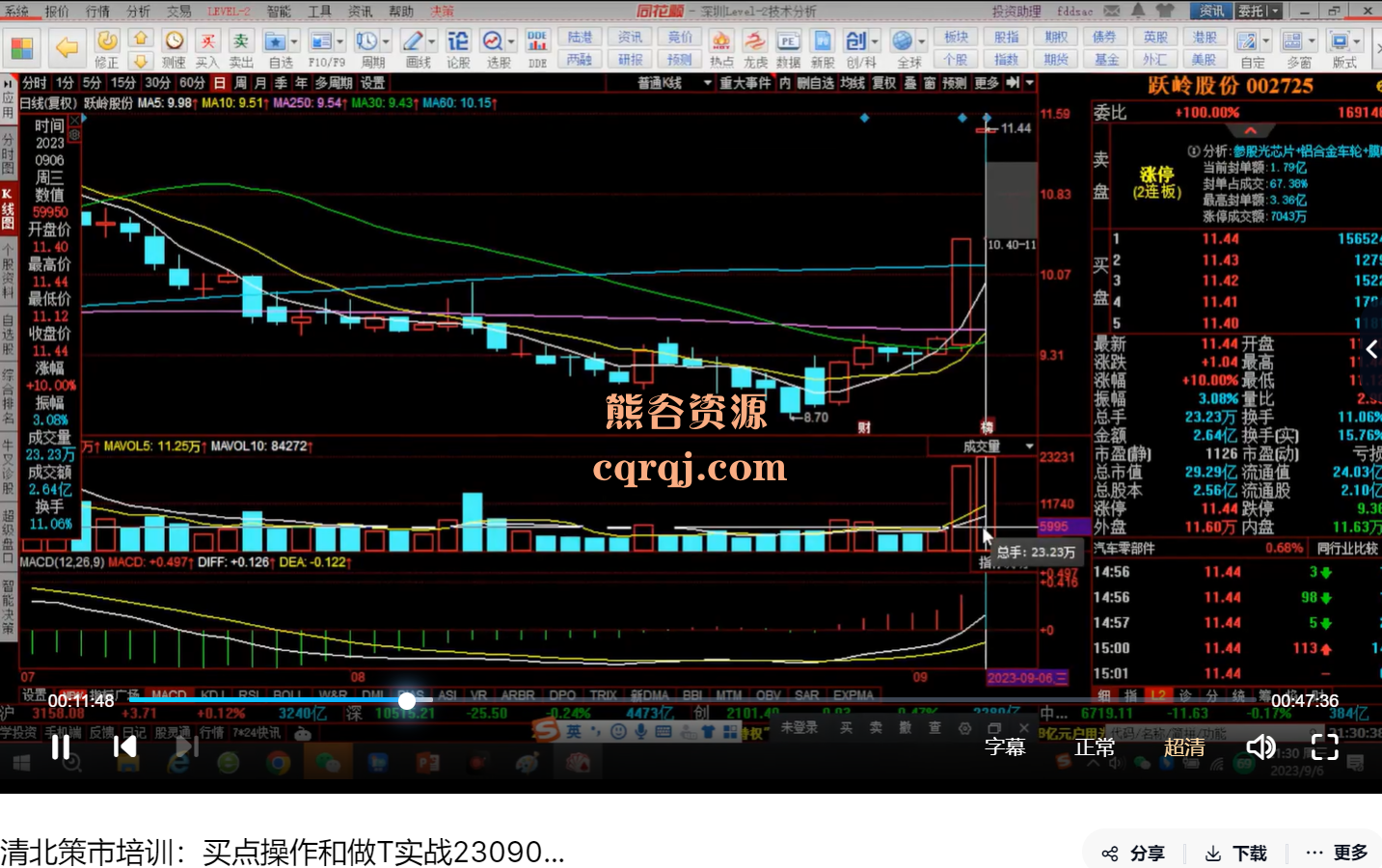Open the 论股 discussion icon

(x=458, y=41)
